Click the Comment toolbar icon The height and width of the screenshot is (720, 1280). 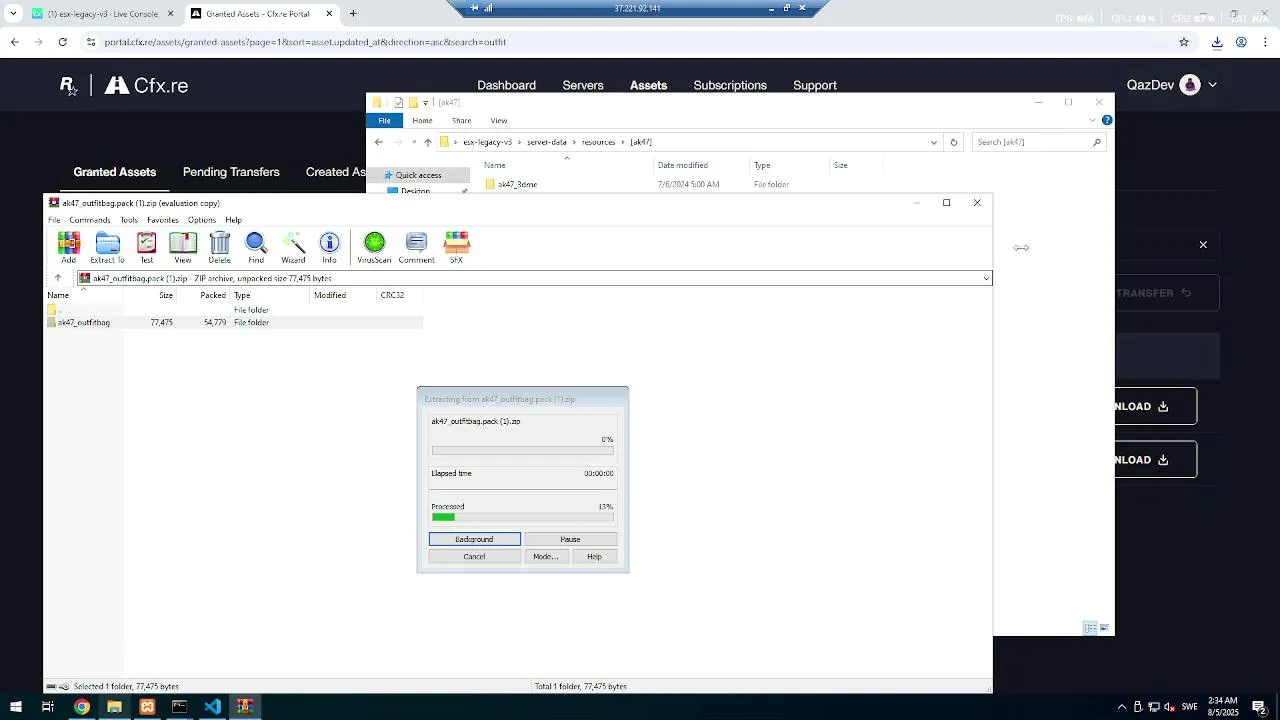click(416, 247)
